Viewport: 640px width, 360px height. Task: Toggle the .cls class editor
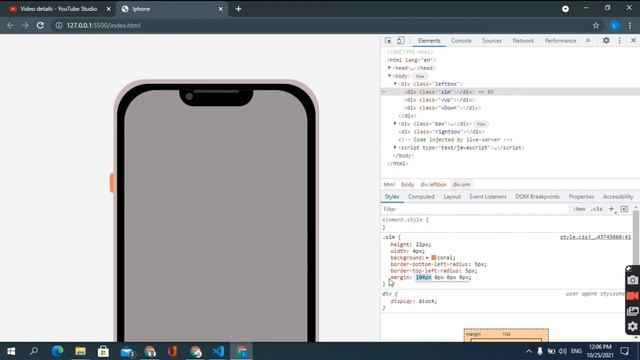(597, 209)
